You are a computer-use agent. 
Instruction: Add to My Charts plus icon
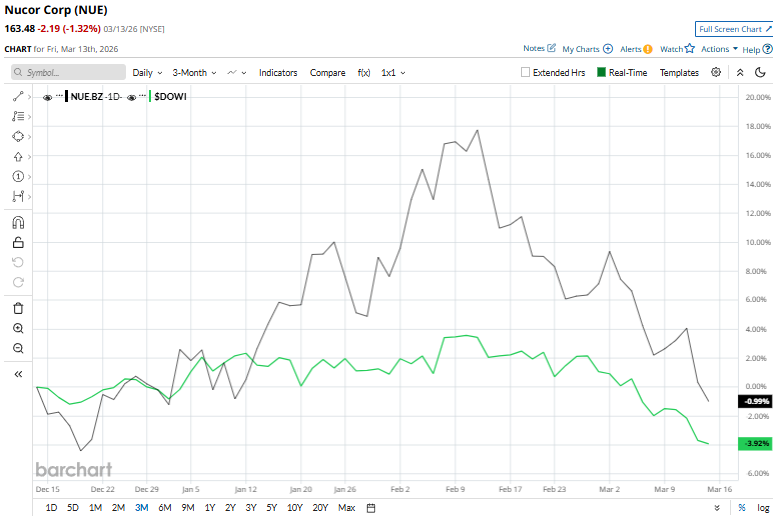click(x=608, y=49)
